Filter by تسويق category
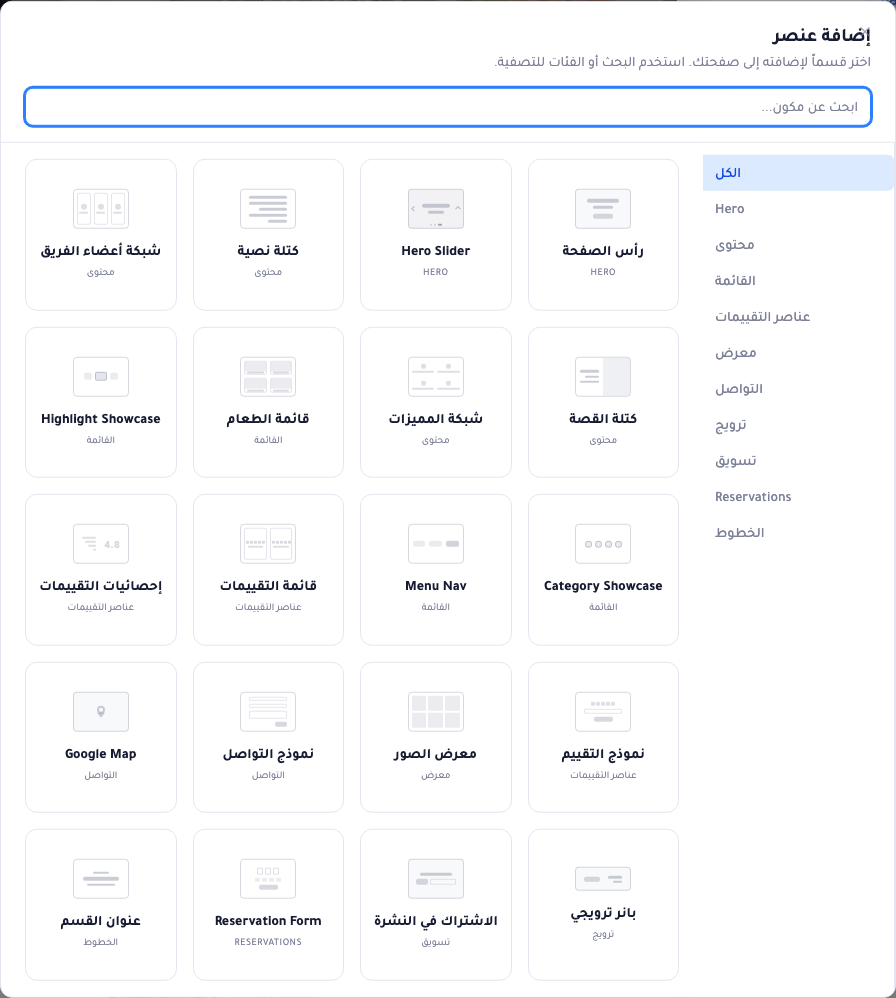The width and height of the screenshot is (896, 998). (798, 461)
